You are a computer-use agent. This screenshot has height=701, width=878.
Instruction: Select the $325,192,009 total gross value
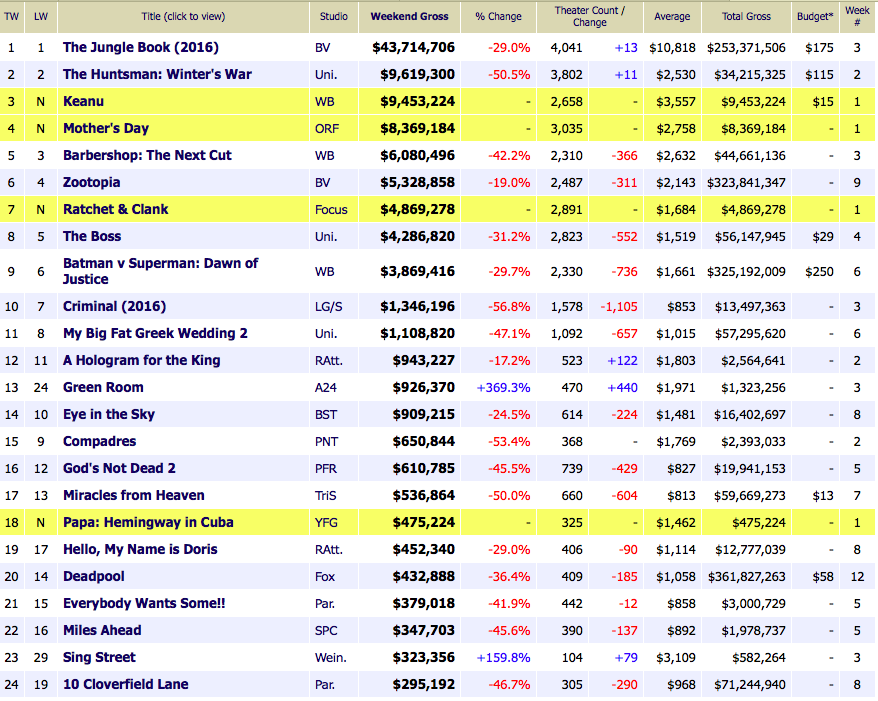click(746, 272)
